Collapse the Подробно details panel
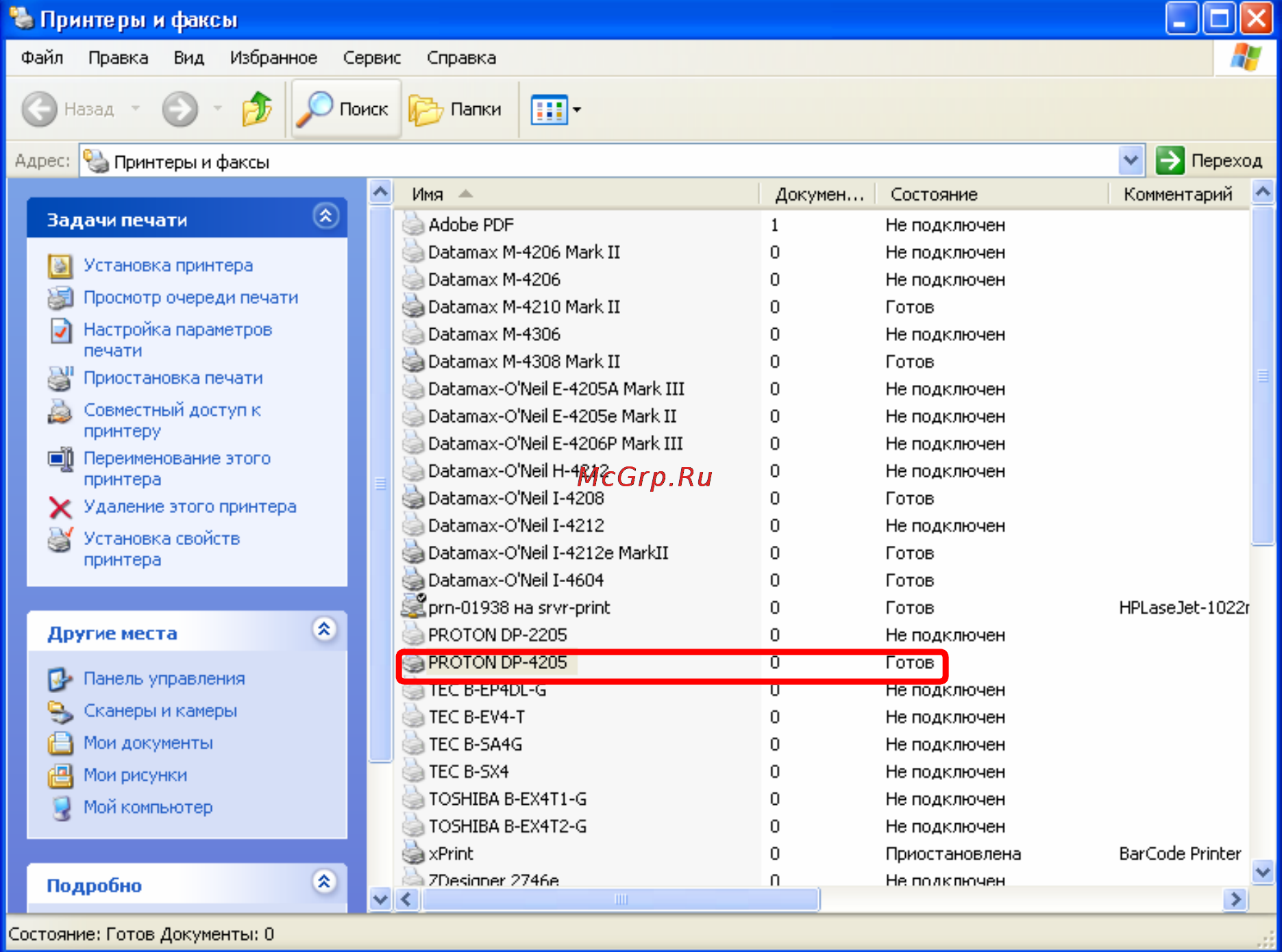The image size is (1282, 952). pyautogui.click(x=324, y=881)
